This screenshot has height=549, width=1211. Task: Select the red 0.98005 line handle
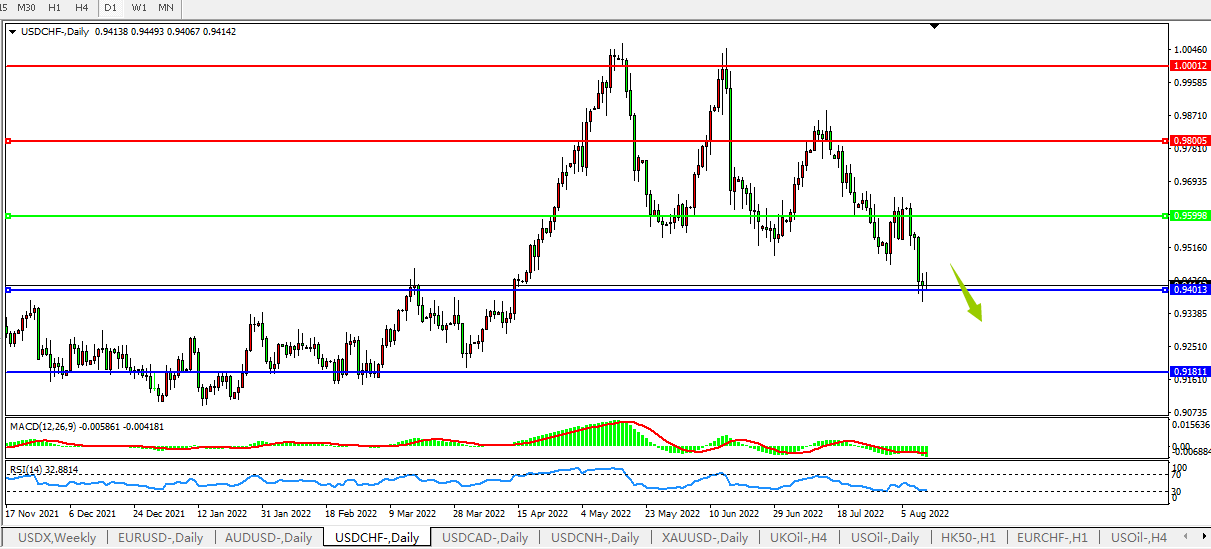8,141
